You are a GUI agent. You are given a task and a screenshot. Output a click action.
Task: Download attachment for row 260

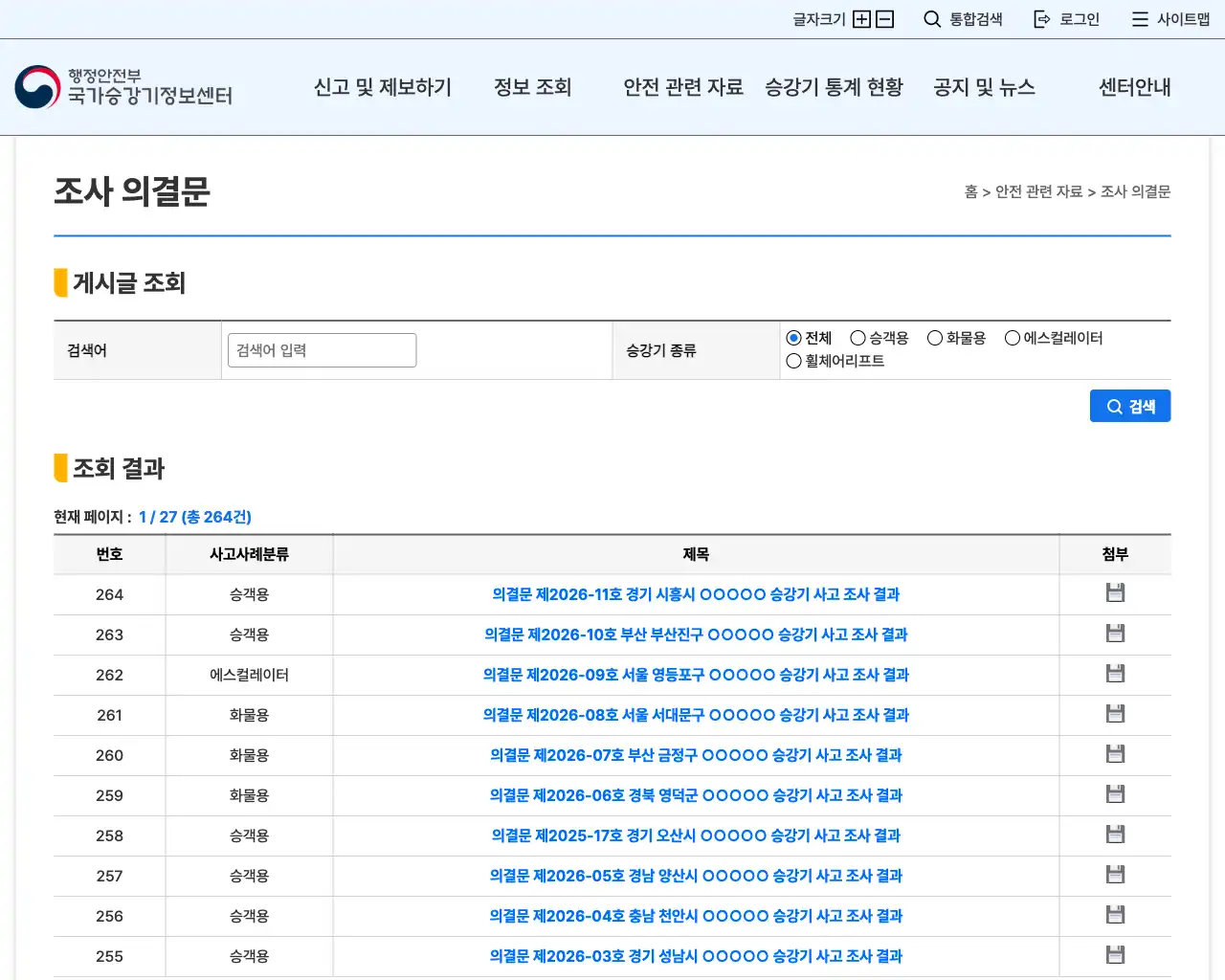[x=1115, y=754]
